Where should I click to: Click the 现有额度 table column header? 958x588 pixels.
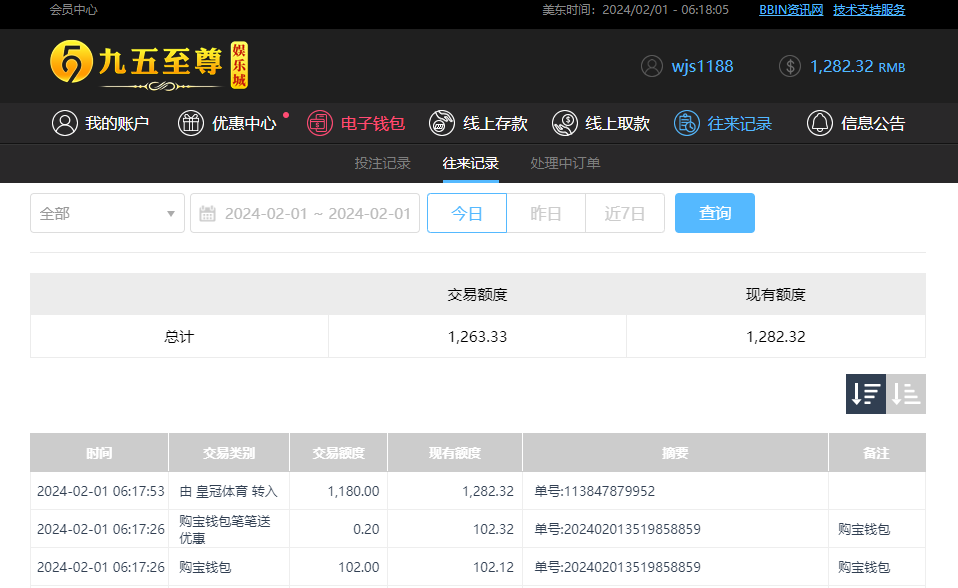point(455,453)
